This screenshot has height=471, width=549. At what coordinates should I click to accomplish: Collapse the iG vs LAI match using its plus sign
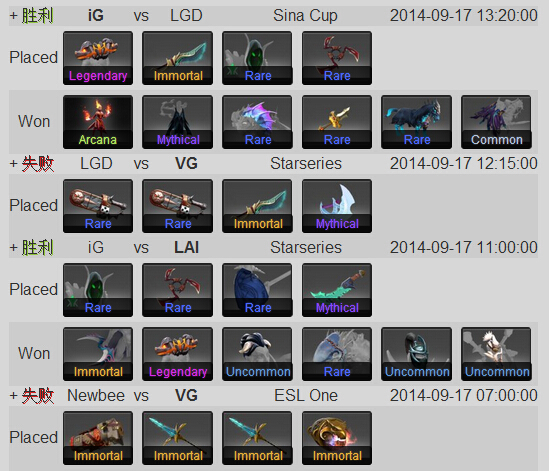13,248
